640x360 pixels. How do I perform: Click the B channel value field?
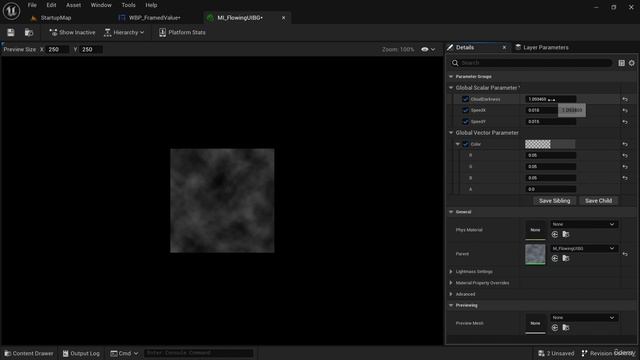coord(550,178)
